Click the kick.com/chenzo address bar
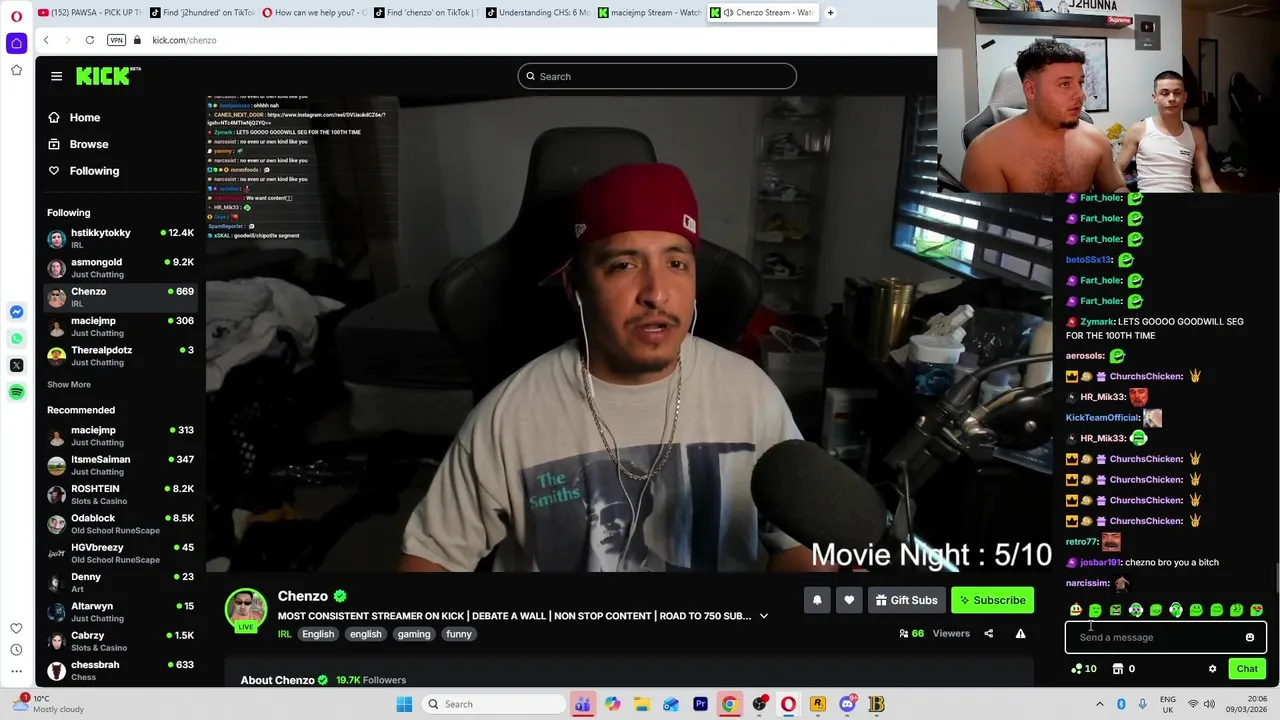Viewport: 1280px width, 720px height. (x=184, y=40)
